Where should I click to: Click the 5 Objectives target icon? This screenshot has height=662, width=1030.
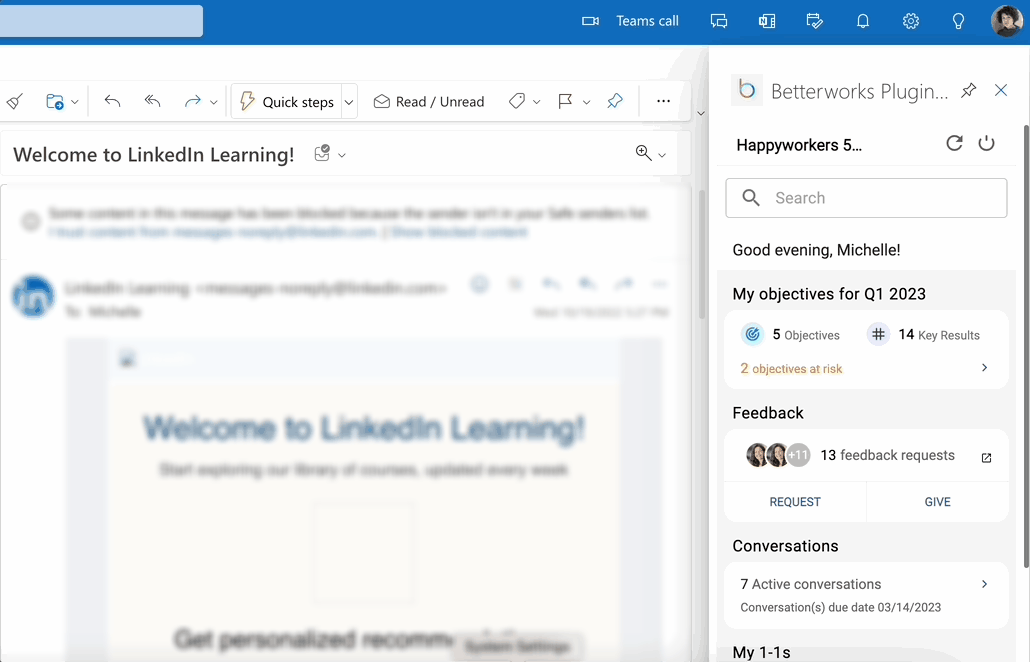752,334
